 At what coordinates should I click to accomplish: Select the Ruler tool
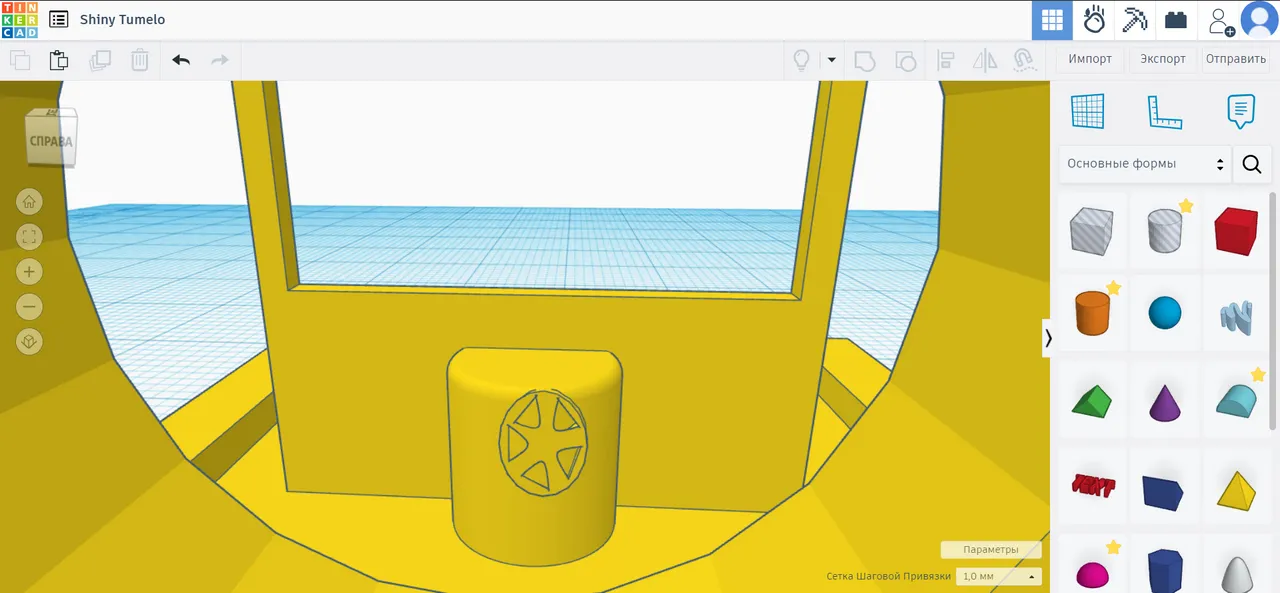pyautogui.click(x=1164, y=111)
